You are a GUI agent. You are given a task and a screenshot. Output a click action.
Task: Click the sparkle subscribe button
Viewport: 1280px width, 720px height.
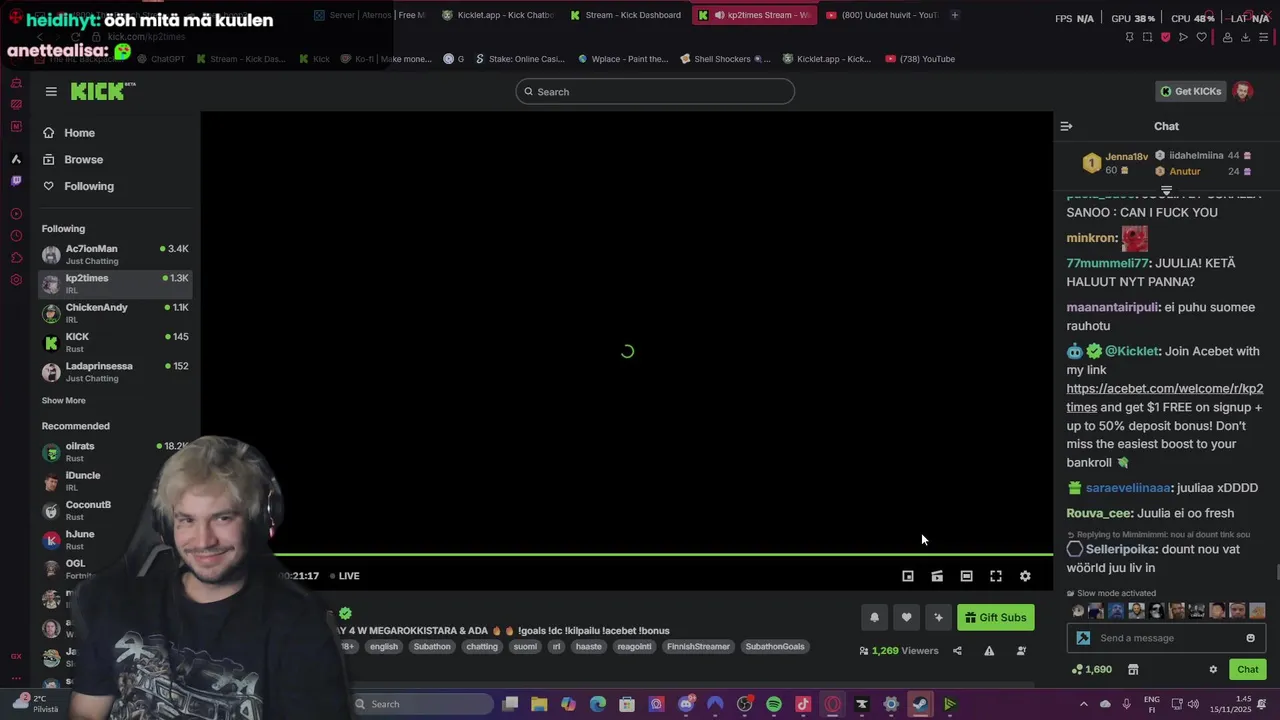point(938,617)
